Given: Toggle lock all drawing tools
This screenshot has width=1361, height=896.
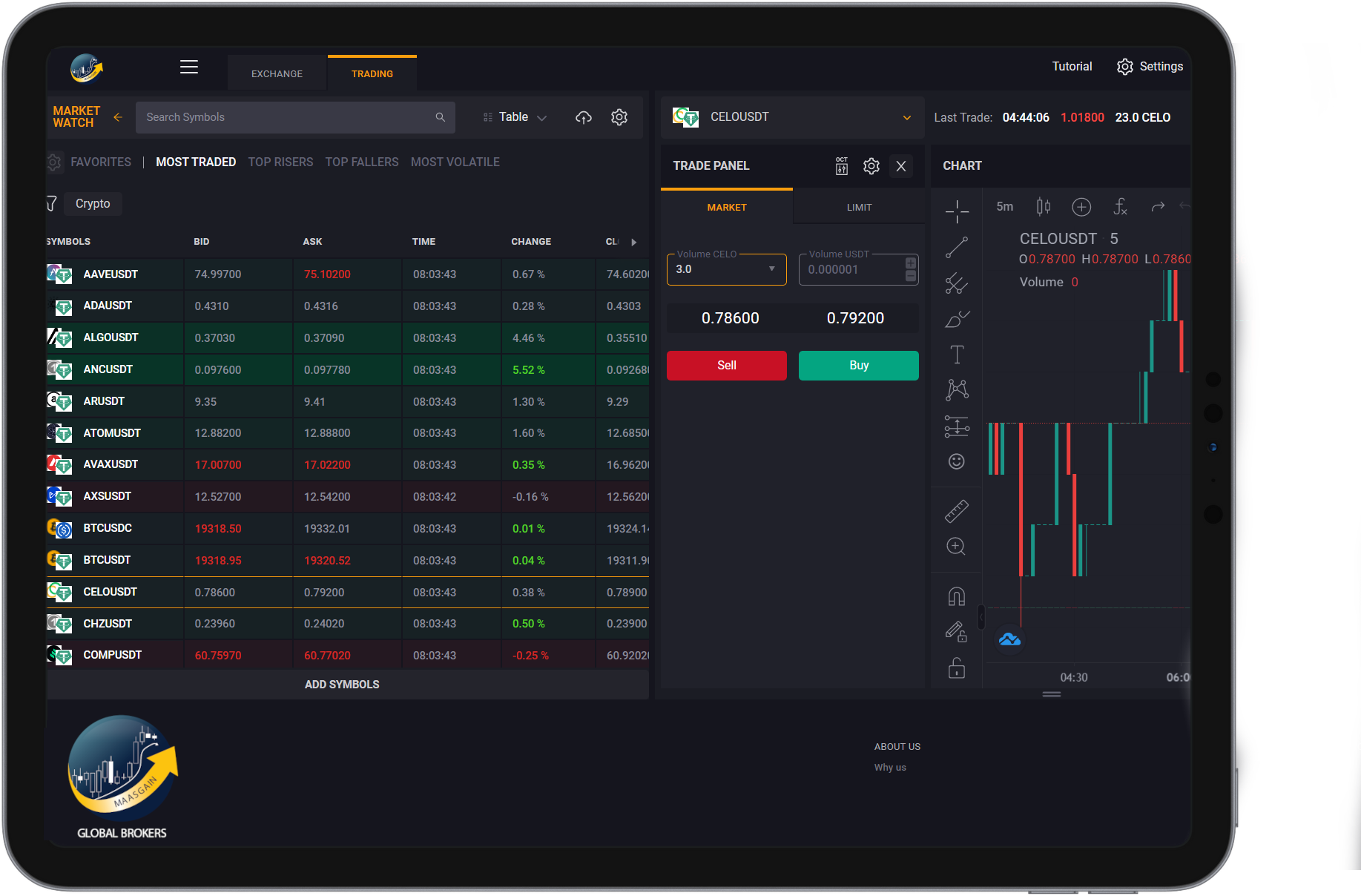Looking at the screenshot, I should [957, 668].
